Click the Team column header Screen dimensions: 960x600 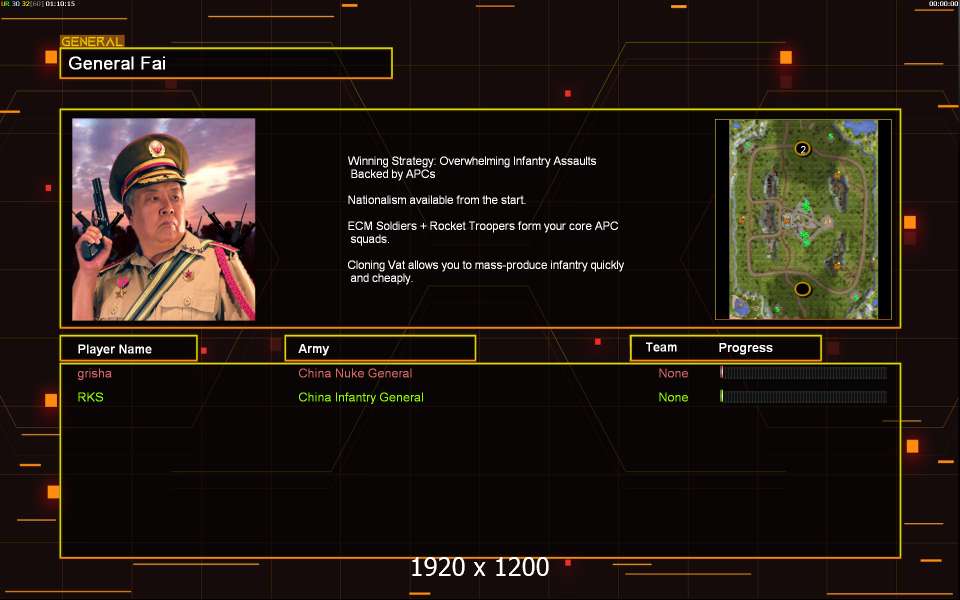[661, 347]
